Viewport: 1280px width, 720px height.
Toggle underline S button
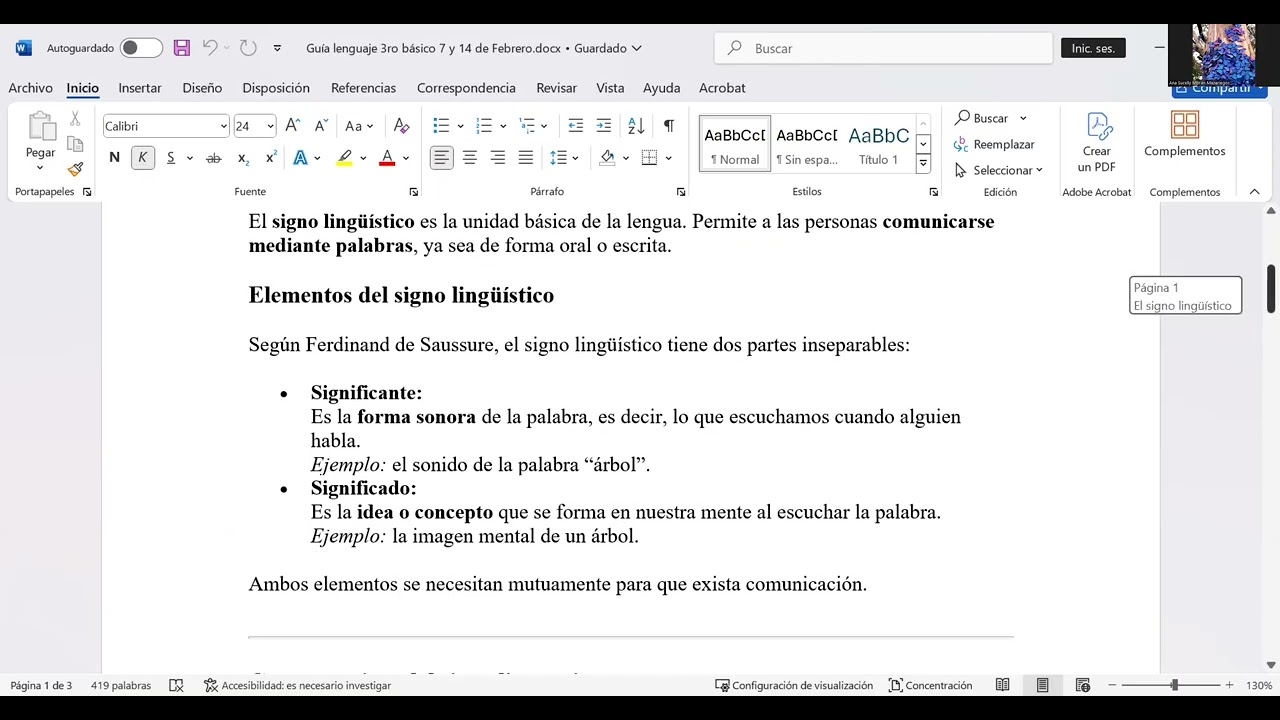[x=171, y=158]
